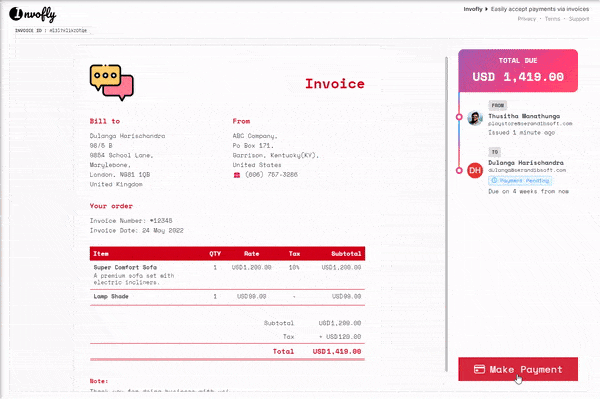600x399 pixels.
Task: Click the invoice vertical scrollbar
Action: tap(446, 214)
